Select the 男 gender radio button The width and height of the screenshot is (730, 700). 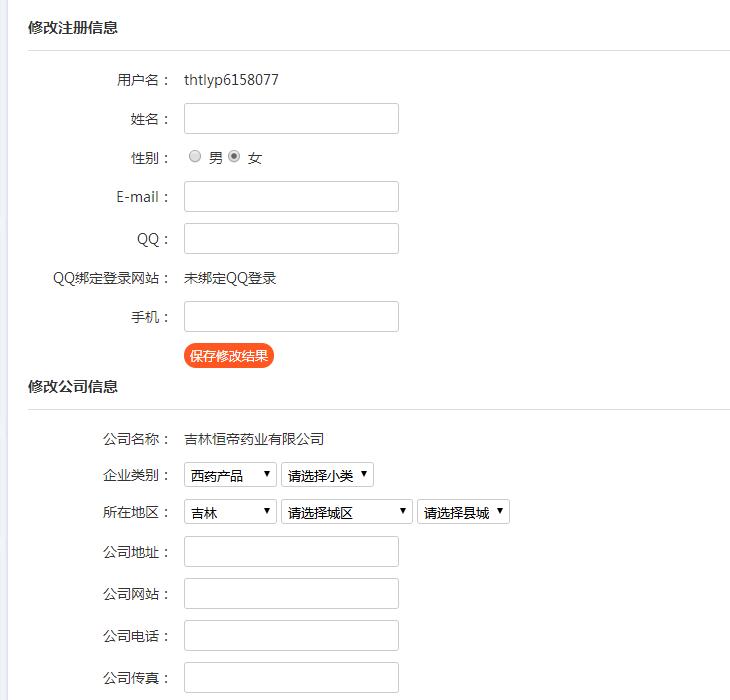click(195, 157)
